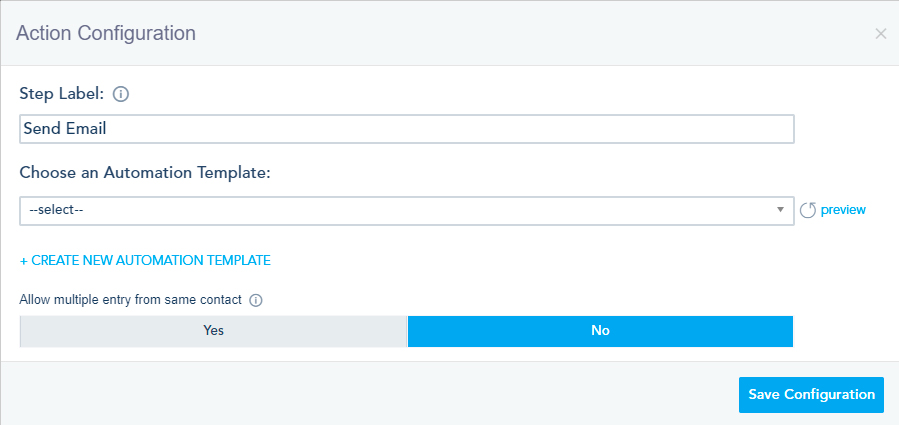Click the dropdown arrow of template selector
This screenshot has width=899, height=425.
pos(780,210)
